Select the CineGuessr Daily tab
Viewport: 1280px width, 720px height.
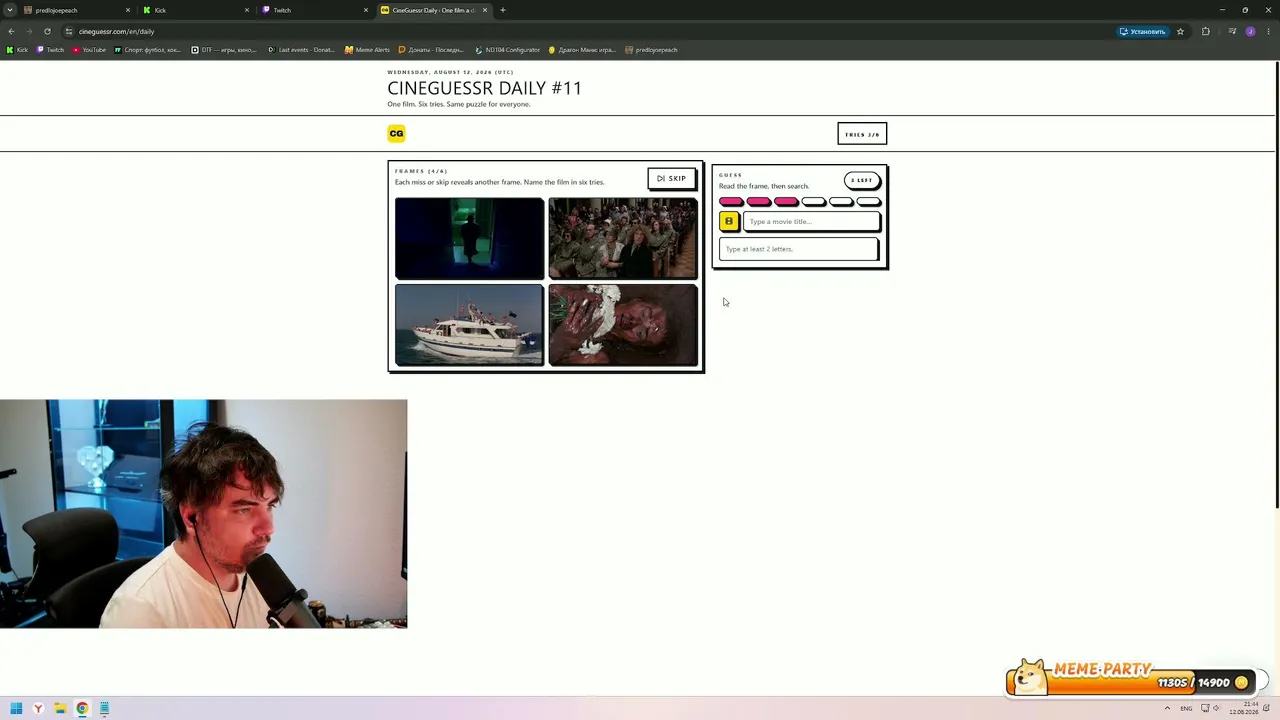(x=434, y=10)
